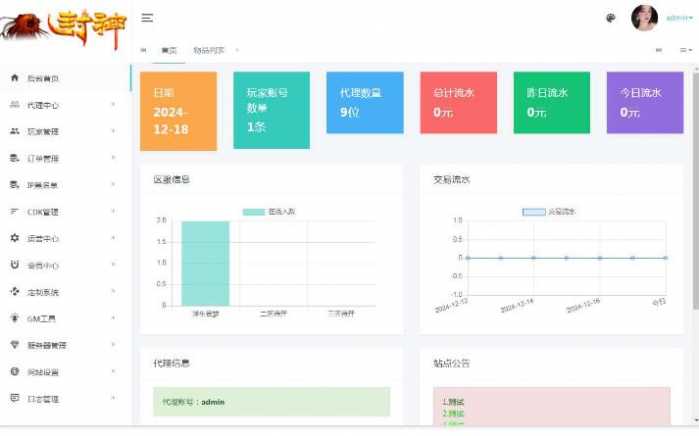Click the 网站设置 globe icon
The height and width of the screenshot is (436, 699).
14,372
